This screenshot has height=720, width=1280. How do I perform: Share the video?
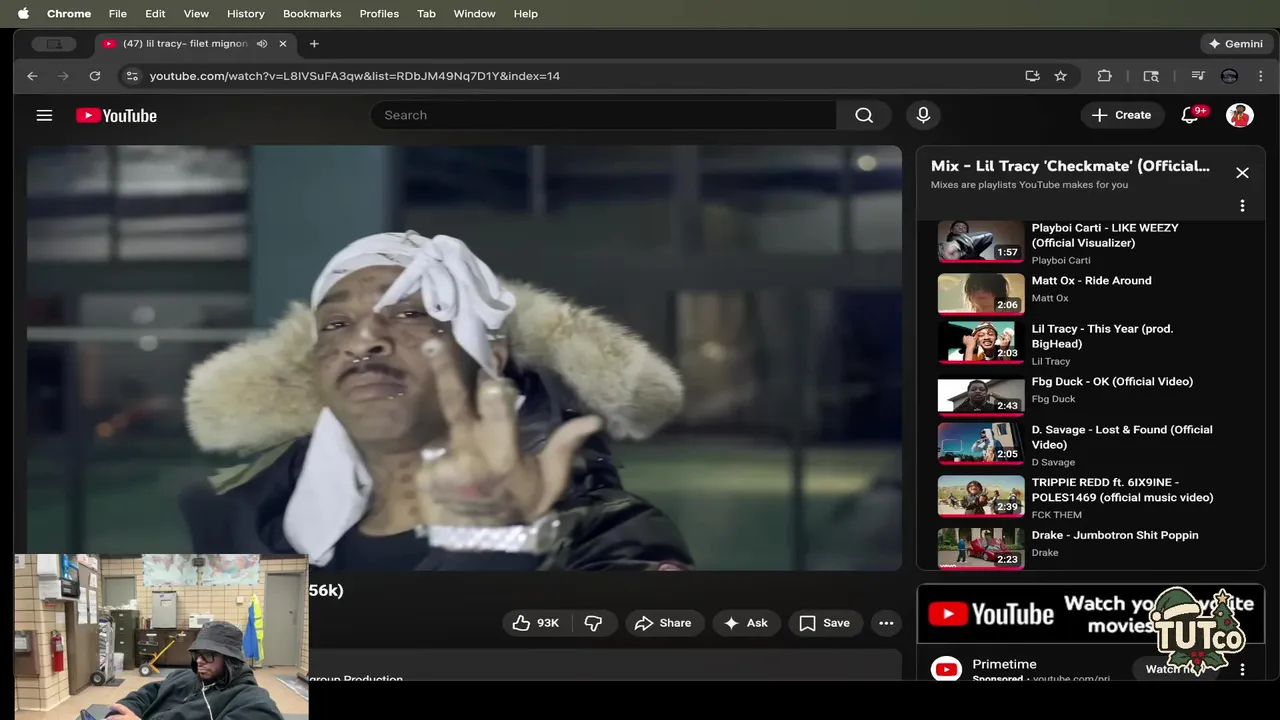click(x=664, y=623)
